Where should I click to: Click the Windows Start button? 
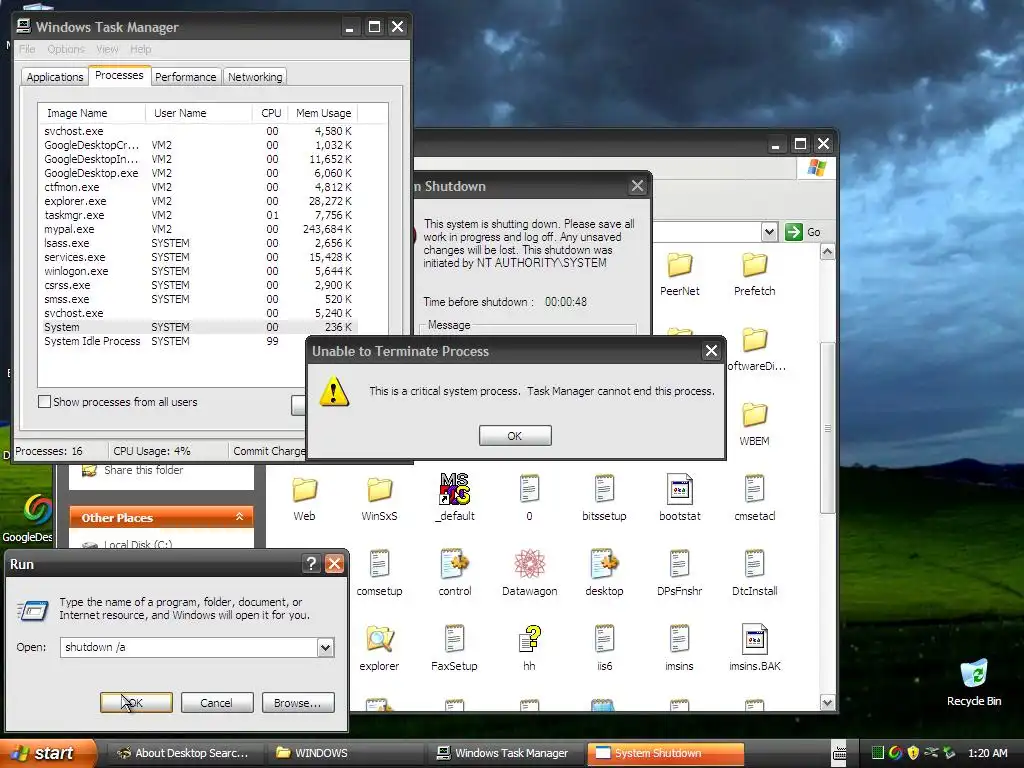click(47, 753)
